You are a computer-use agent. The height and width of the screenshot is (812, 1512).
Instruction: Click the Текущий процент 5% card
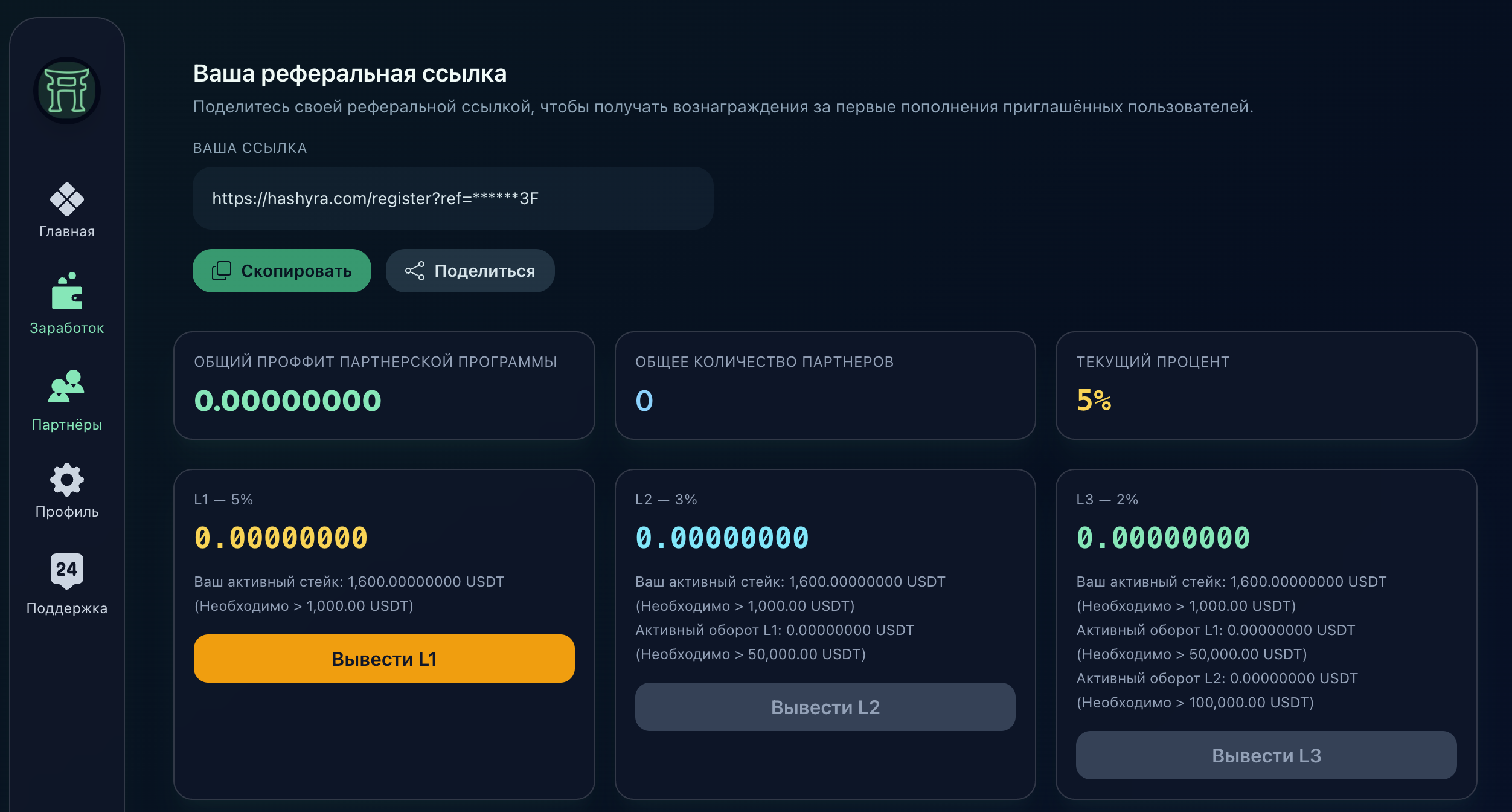[x=1266, y=385]
